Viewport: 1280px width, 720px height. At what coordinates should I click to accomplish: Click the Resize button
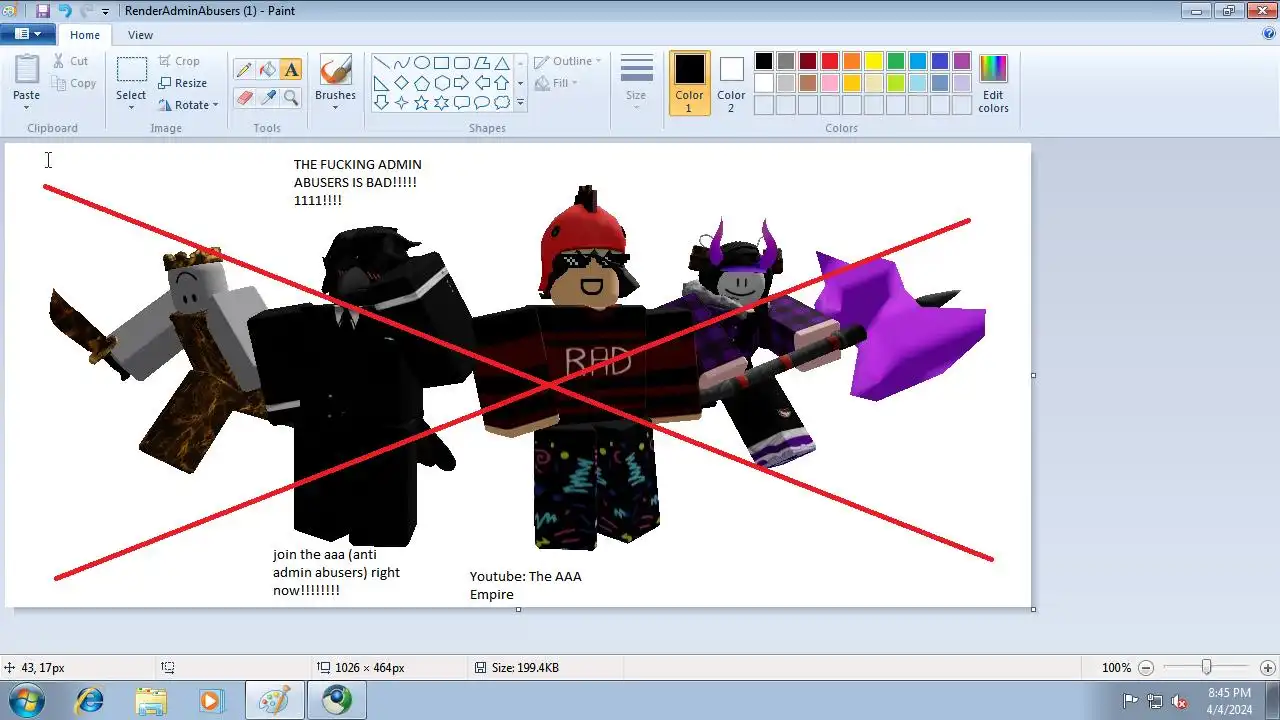[x=182, y=83]
